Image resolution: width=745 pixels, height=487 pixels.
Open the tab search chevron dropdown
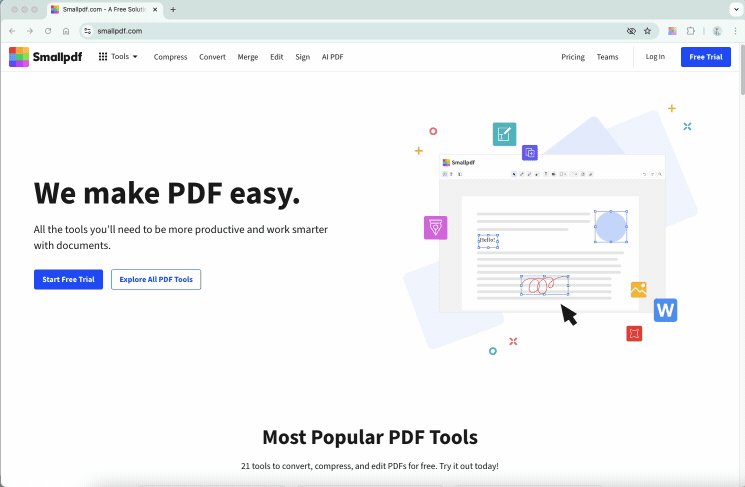point(735,9)
